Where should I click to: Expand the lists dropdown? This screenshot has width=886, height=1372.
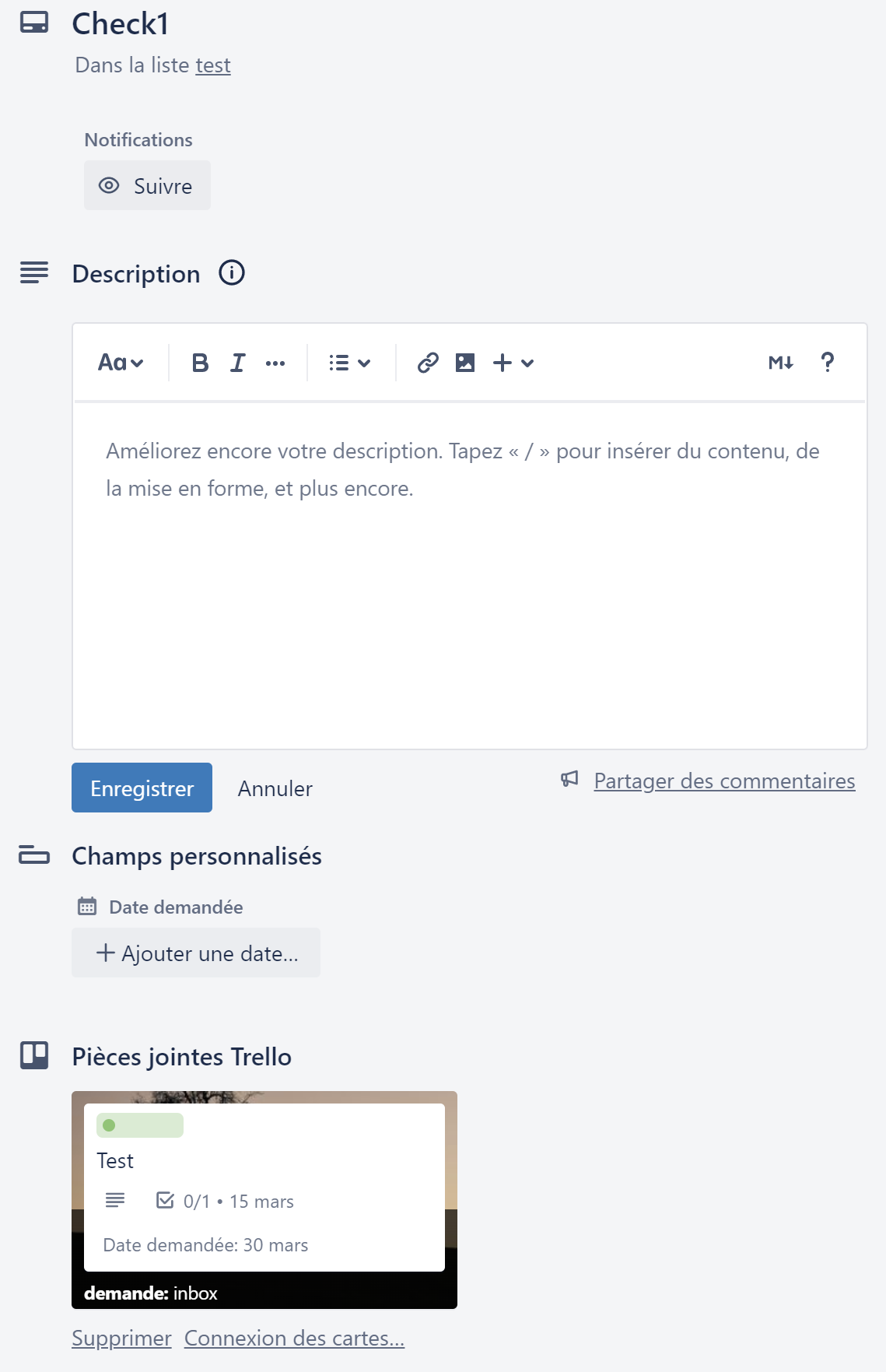coord(349,363)
